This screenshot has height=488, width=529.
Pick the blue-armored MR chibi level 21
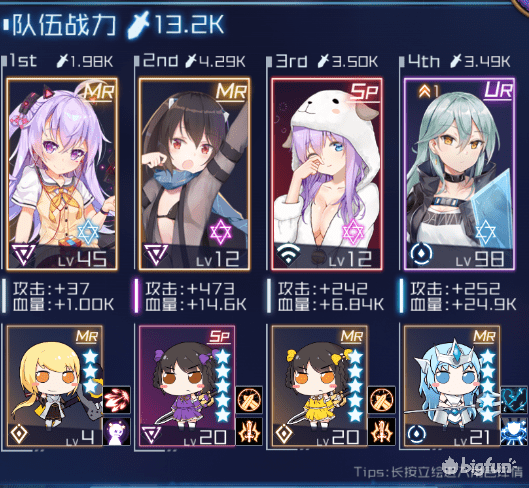[452, 386]
